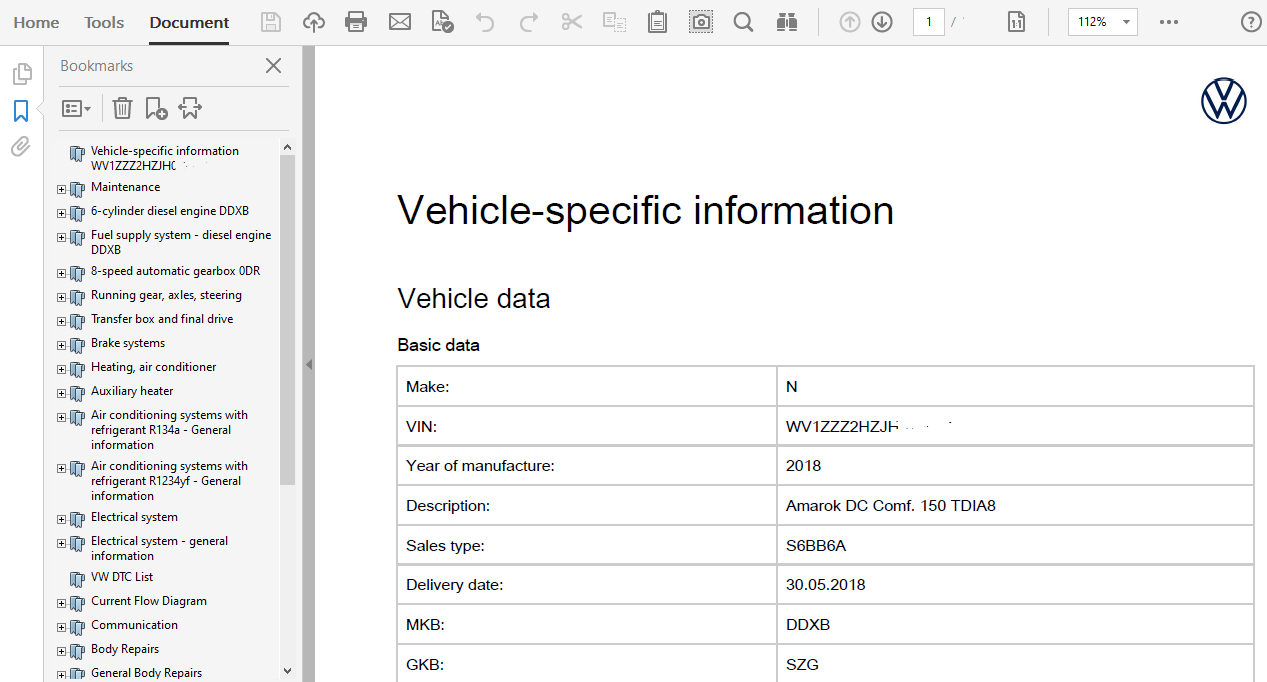
Task: Toggle the Bookmarks panel ribbon icon
Action: pos(20,111)
